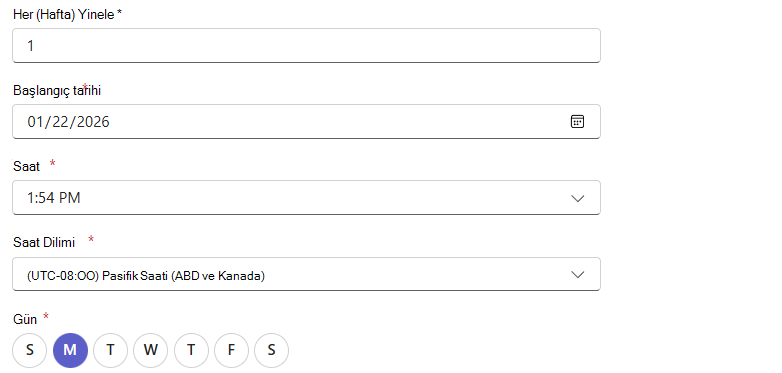
Task: Toggle the Saturday S button after F
Action: click(x=271, y=350)
